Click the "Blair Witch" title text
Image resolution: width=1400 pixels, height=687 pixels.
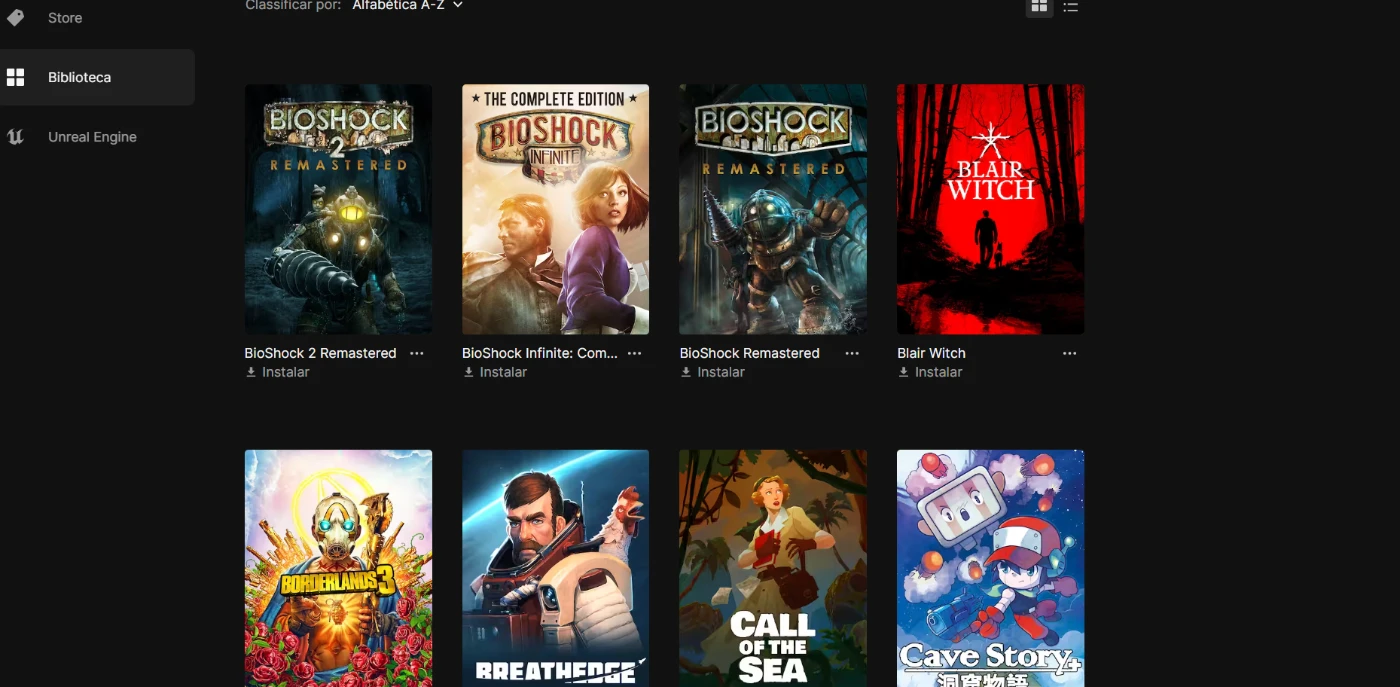tap(931, 353)
